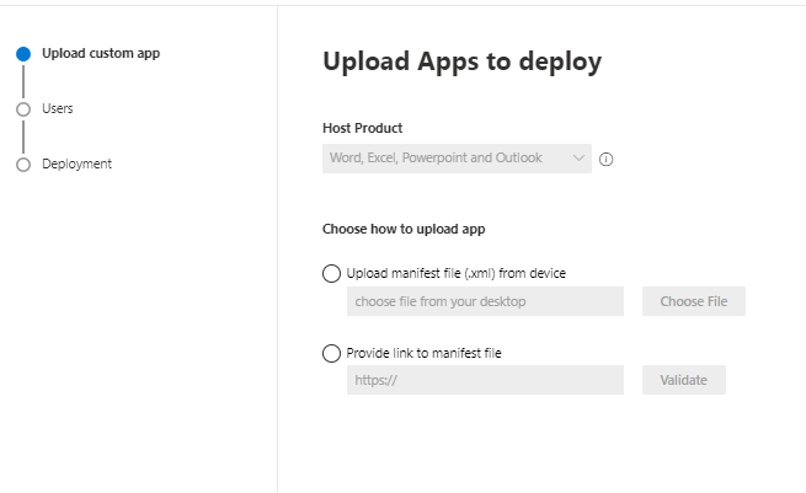Click the 'choose file from your desktop' field

pos(485,301)
